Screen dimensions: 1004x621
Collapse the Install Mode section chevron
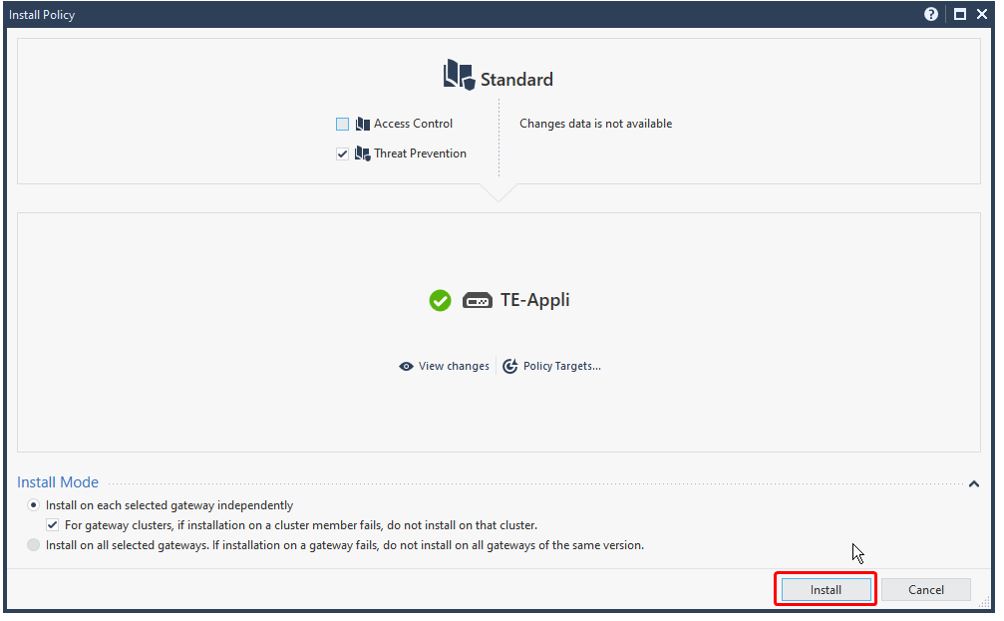tap(974, 484)
